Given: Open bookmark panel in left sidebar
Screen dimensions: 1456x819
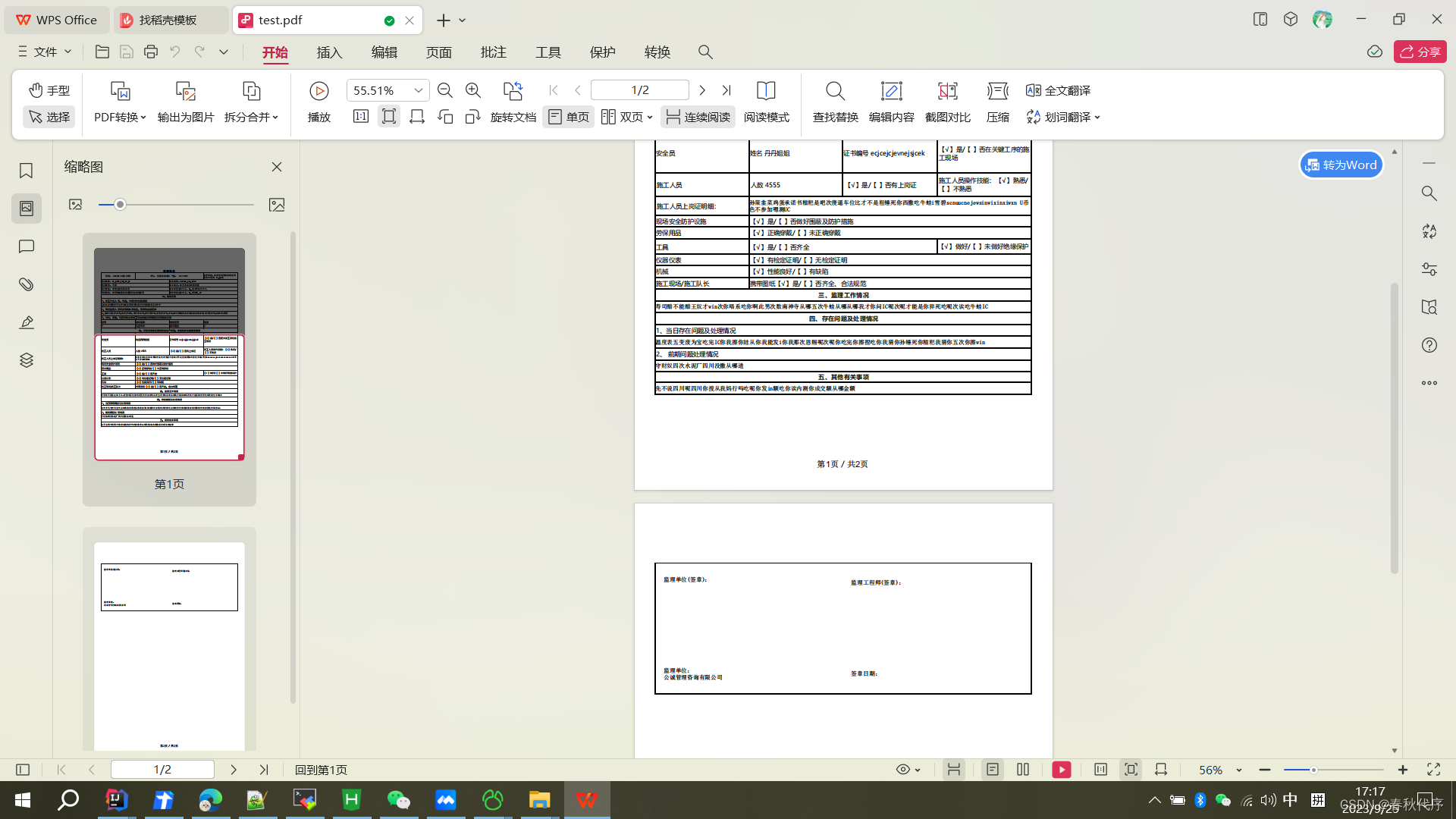Looking at the screenshot, I should [27, 171].
